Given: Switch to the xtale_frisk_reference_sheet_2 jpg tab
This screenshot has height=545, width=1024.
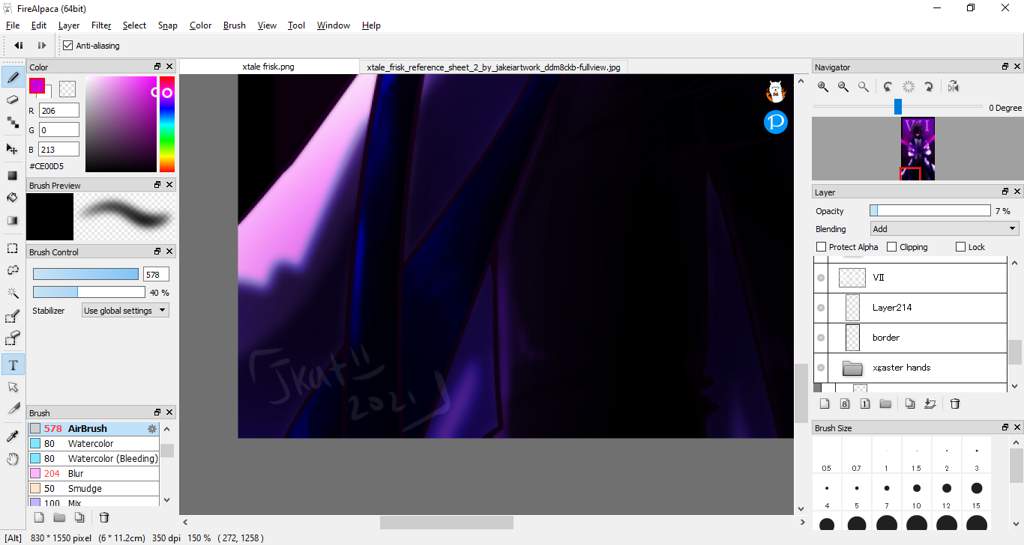Looking at the screenshot, I should 493,67.
